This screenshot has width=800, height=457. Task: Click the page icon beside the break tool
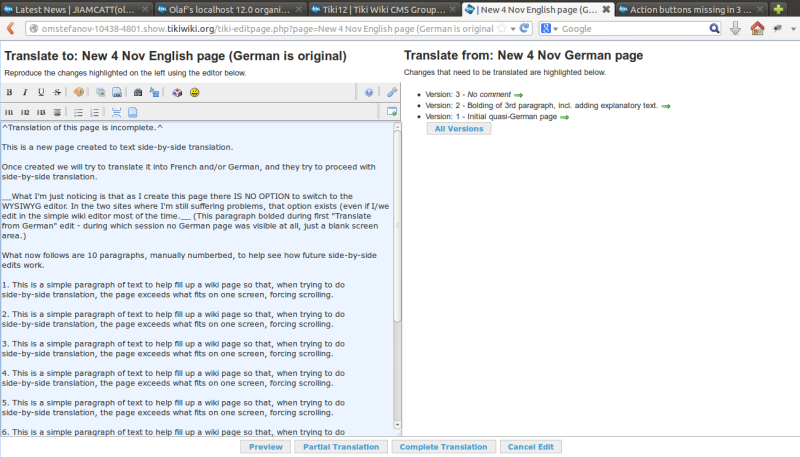pyautogui.click(x=133, y=112)
